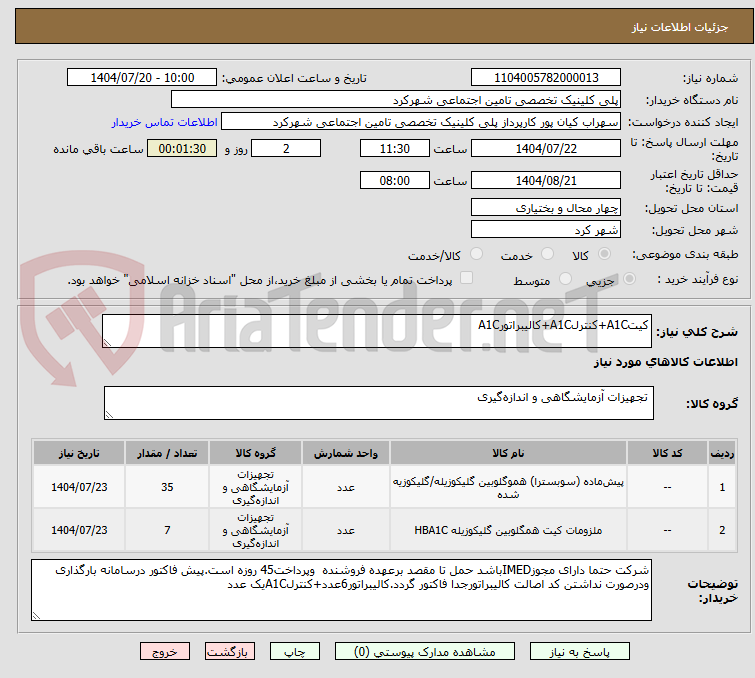Screen dimensions: 755x678
Task: Click the ایجاد کننده درخواست field
Action: tap(421, 122)
